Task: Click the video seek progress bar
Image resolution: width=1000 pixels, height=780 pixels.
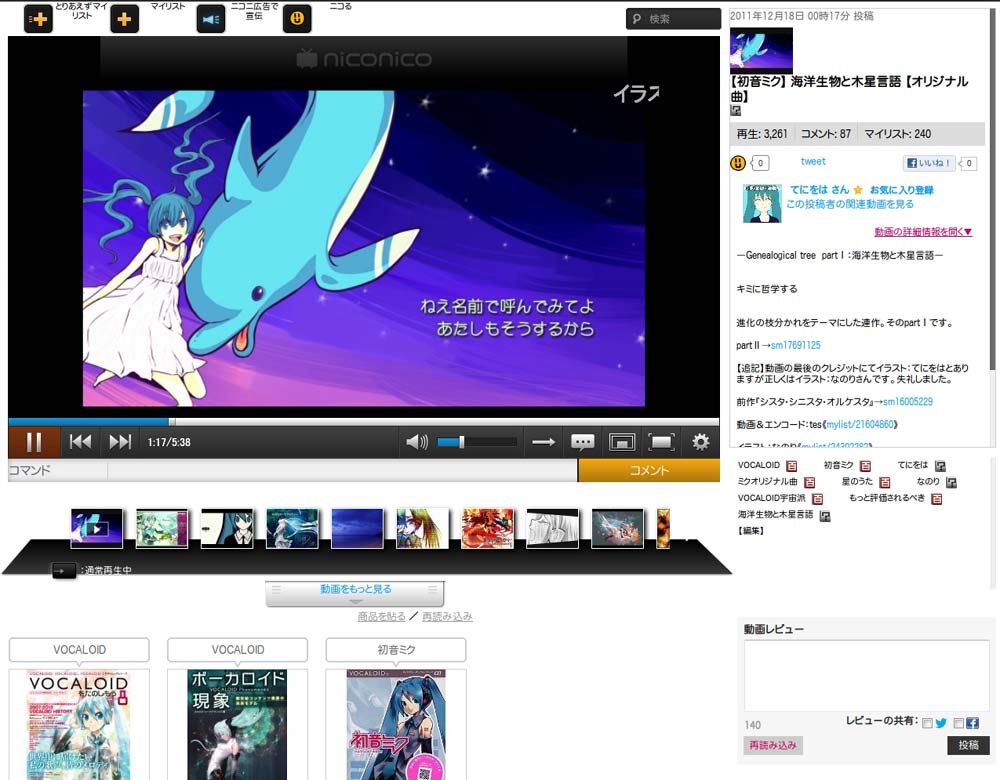Action: pos(364,422)
